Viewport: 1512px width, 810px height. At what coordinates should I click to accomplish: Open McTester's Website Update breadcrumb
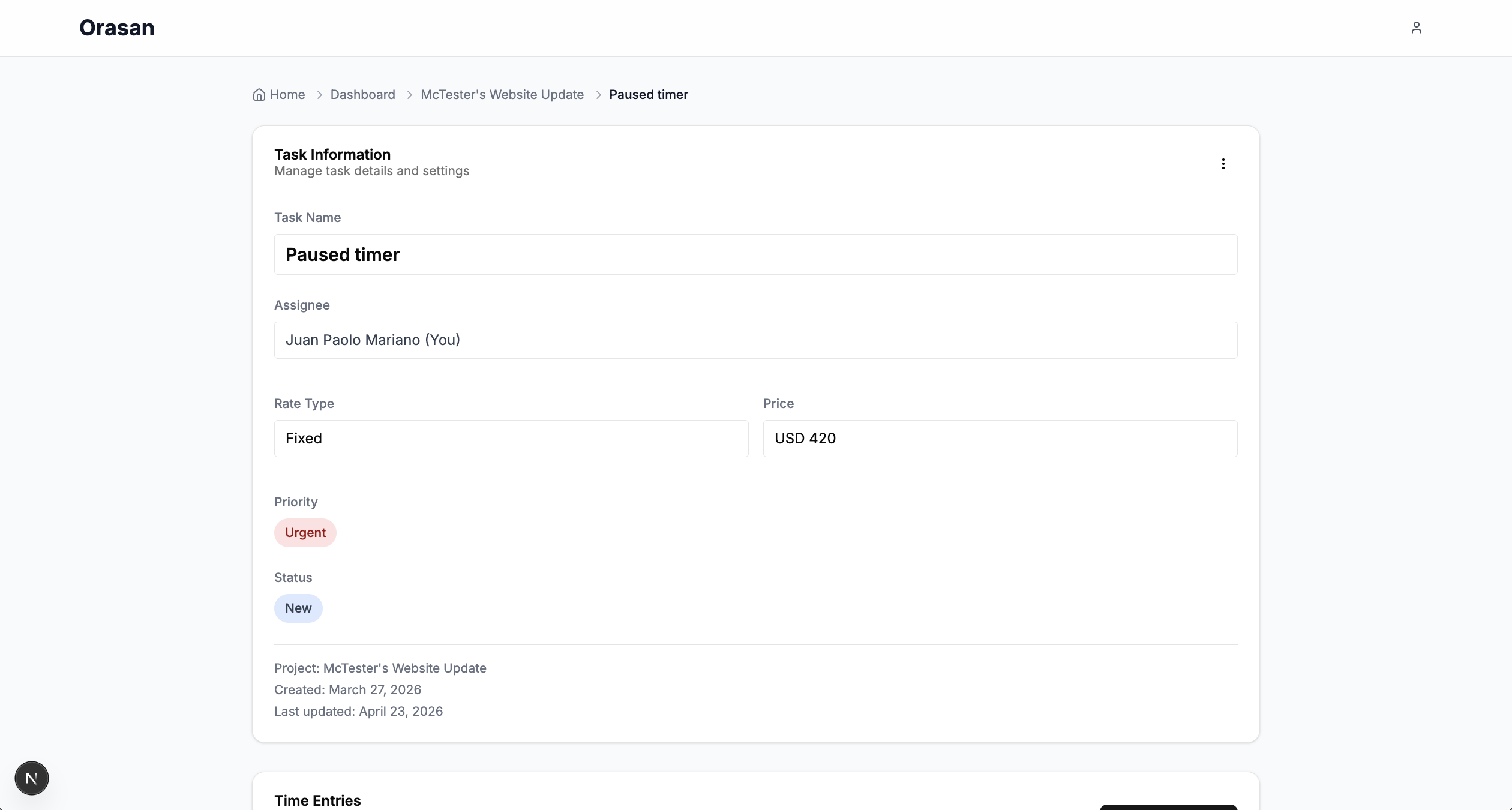click(502, 95)
